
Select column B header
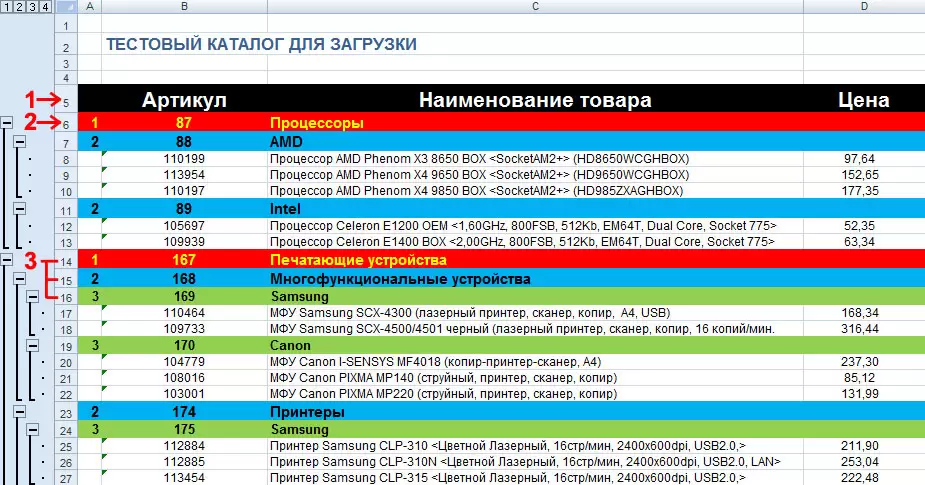(x=184, y=8)
